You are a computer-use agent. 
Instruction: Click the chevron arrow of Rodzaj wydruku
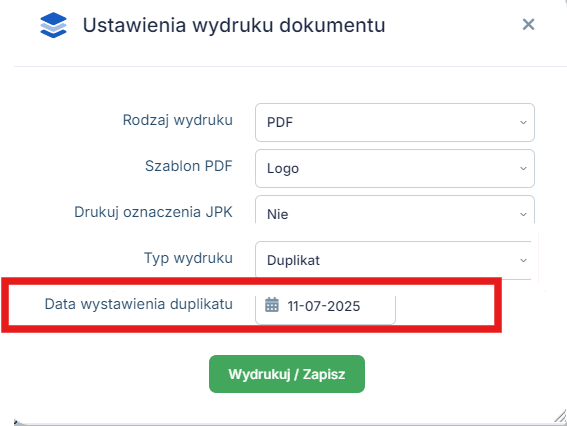(523, 122)
